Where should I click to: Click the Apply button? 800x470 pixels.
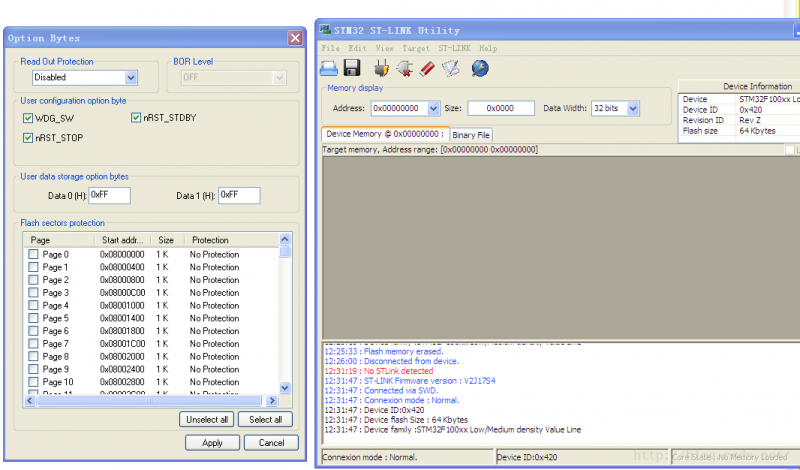click(x=212, y=442)
